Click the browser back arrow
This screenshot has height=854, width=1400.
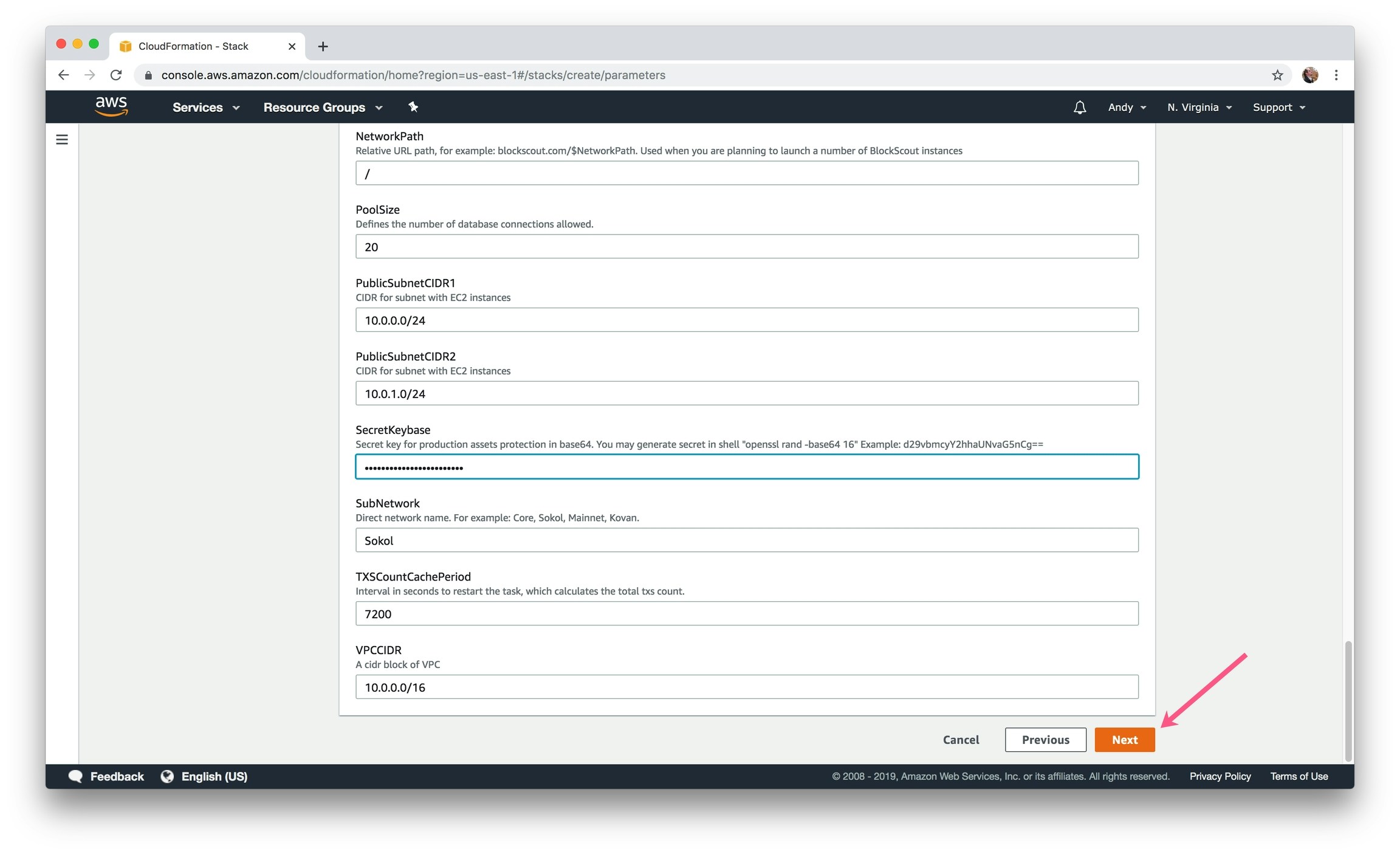pyautogui.click(x=63, y=75)
